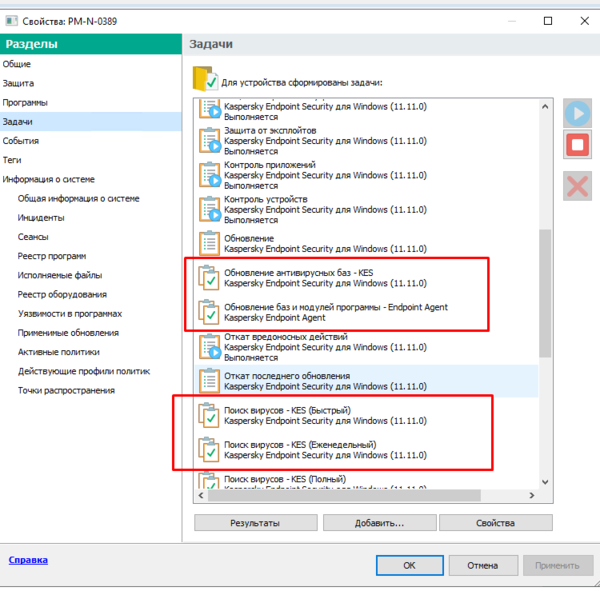Select Поиск вирусов - KES (Быстрый) text

pyautogui.click(x=287, y=410)
